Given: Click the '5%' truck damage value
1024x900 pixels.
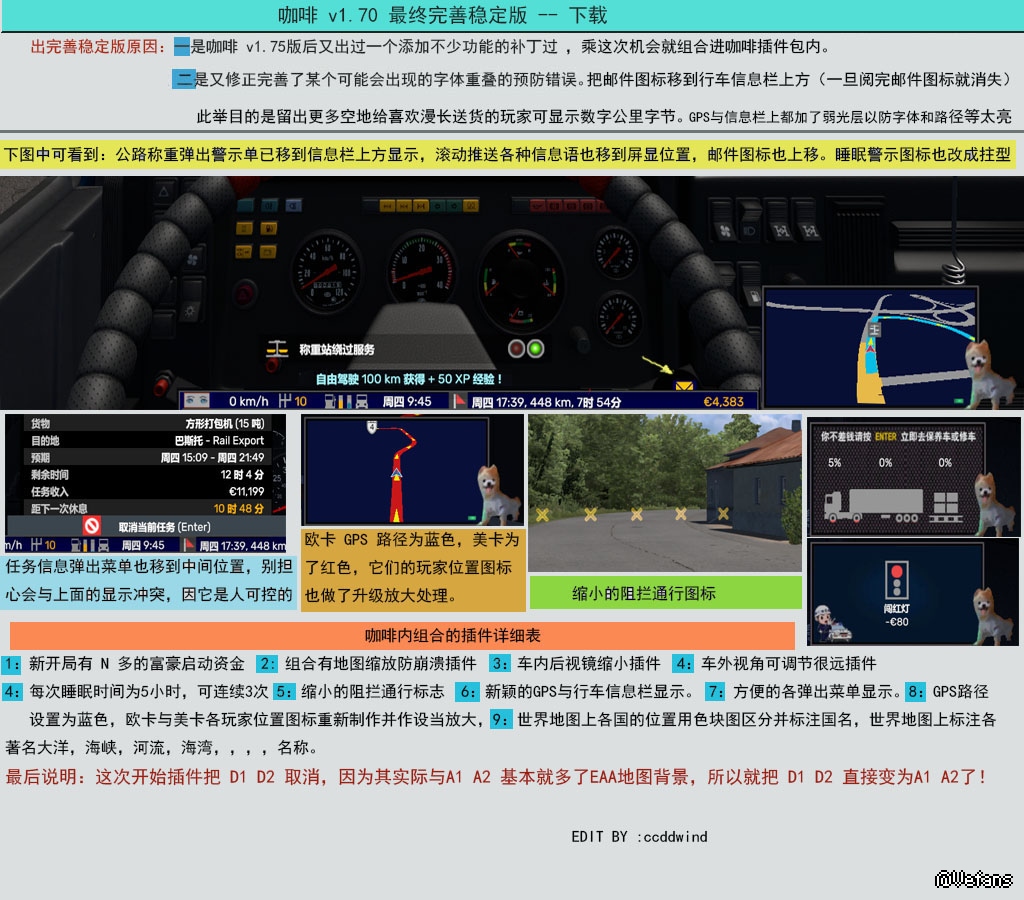Looking at the screenshot, I should 834,462.
